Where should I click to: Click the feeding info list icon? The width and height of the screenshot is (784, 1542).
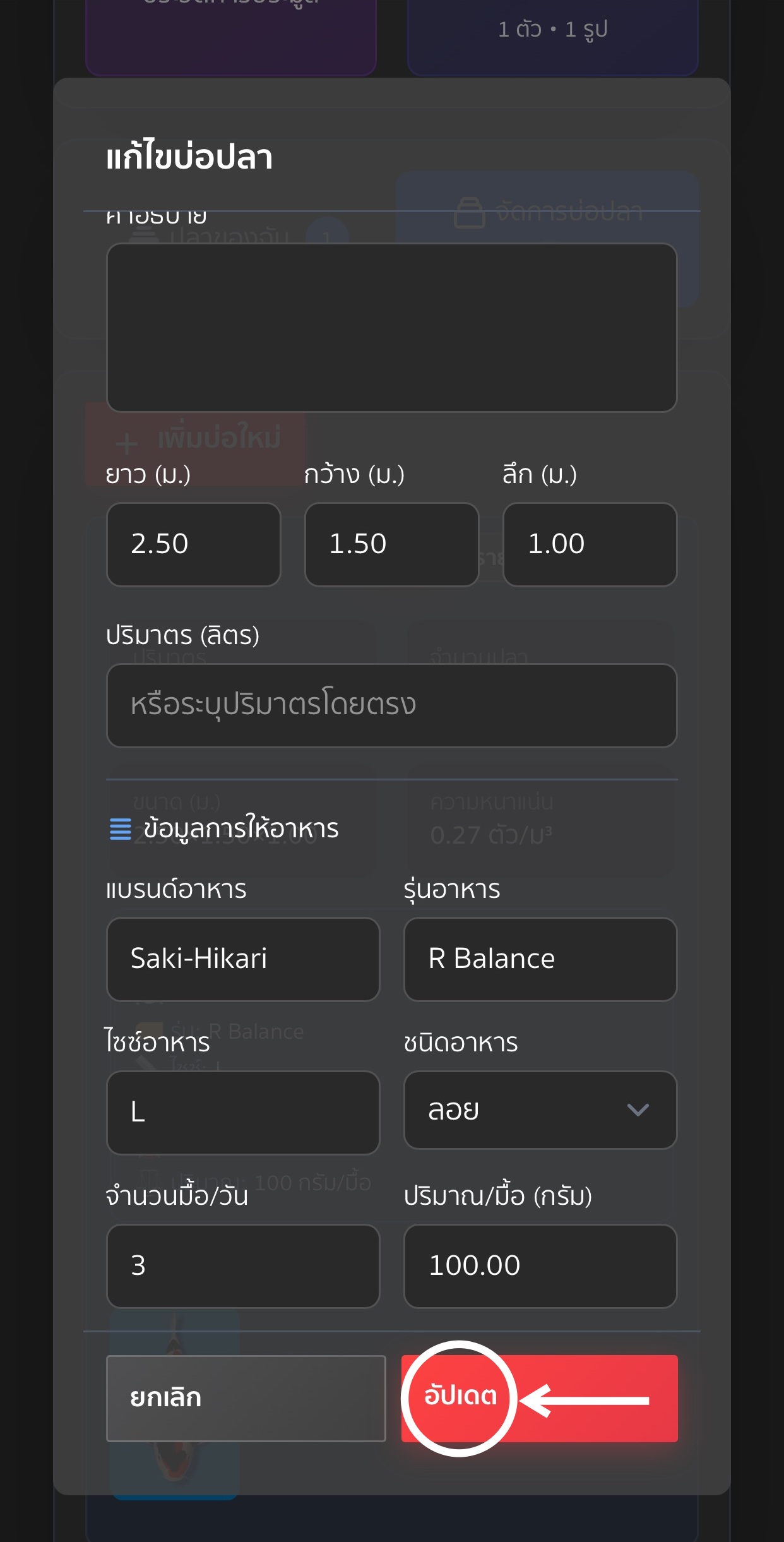[120, 828]
